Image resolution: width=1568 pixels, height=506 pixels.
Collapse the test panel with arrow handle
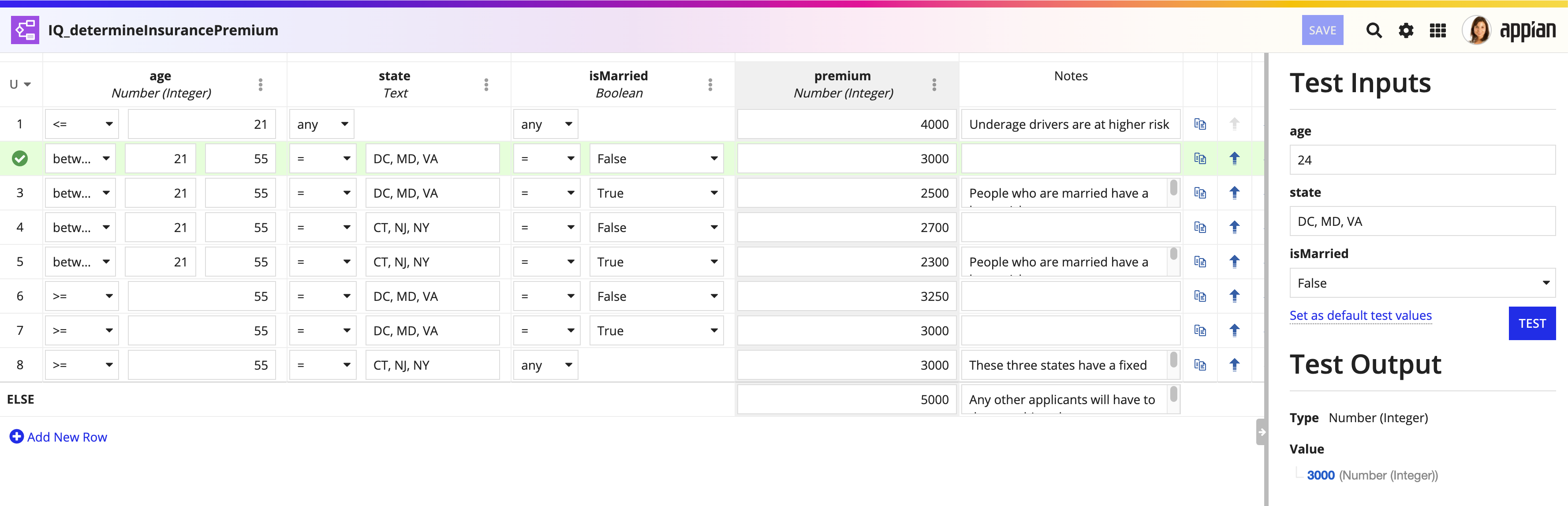pyautogui.click(x=1261, y=432)
